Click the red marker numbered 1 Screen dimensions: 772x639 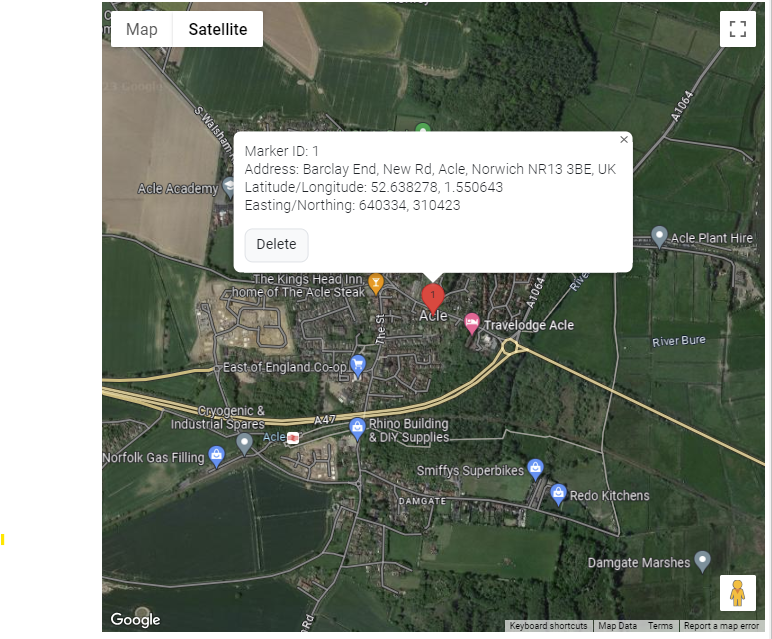click(432, 297)
